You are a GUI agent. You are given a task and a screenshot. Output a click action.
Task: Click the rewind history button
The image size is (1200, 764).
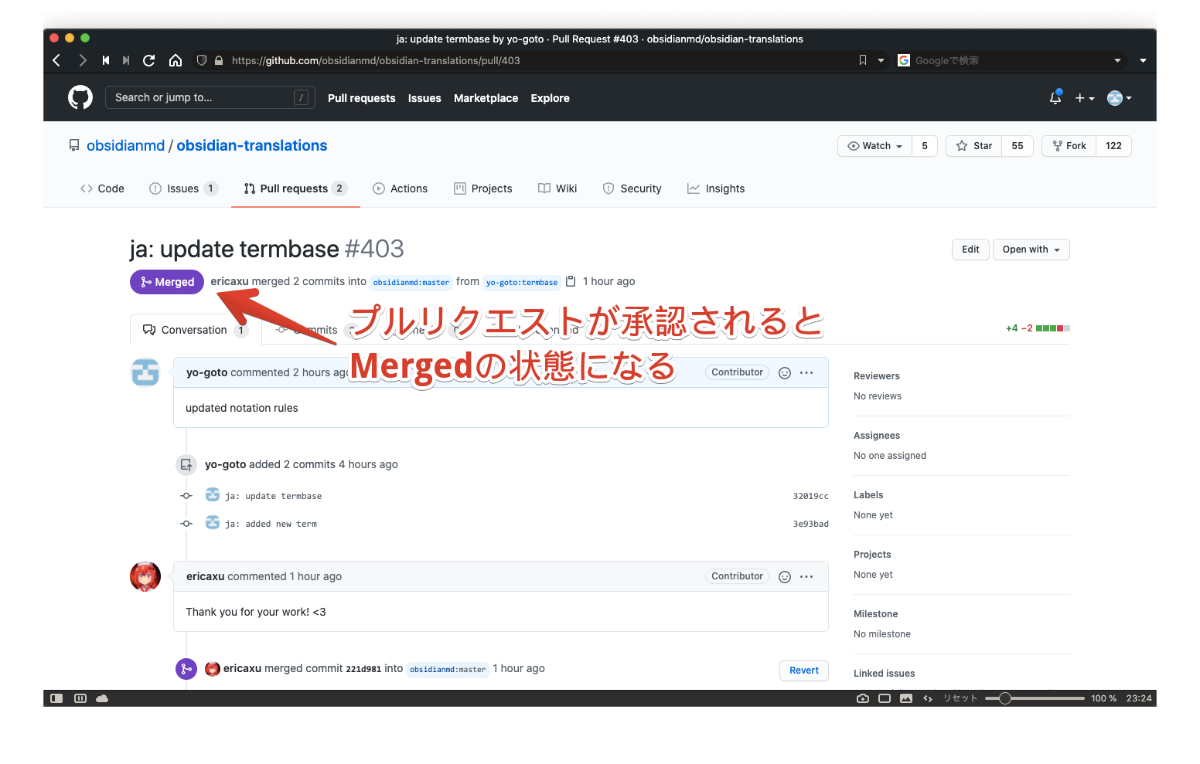click(106, 60)
